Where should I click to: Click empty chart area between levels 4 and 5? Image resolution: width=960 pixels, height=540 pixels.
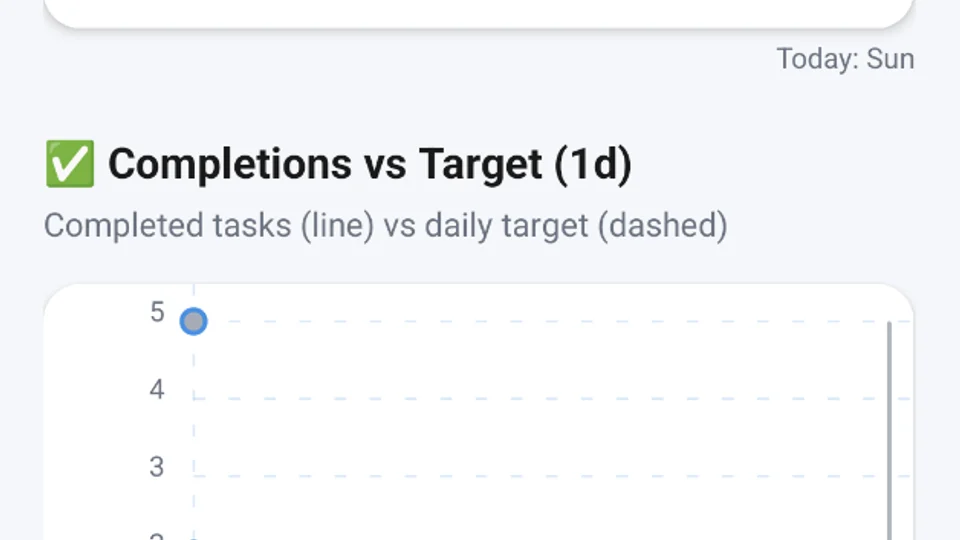[540, 360]
